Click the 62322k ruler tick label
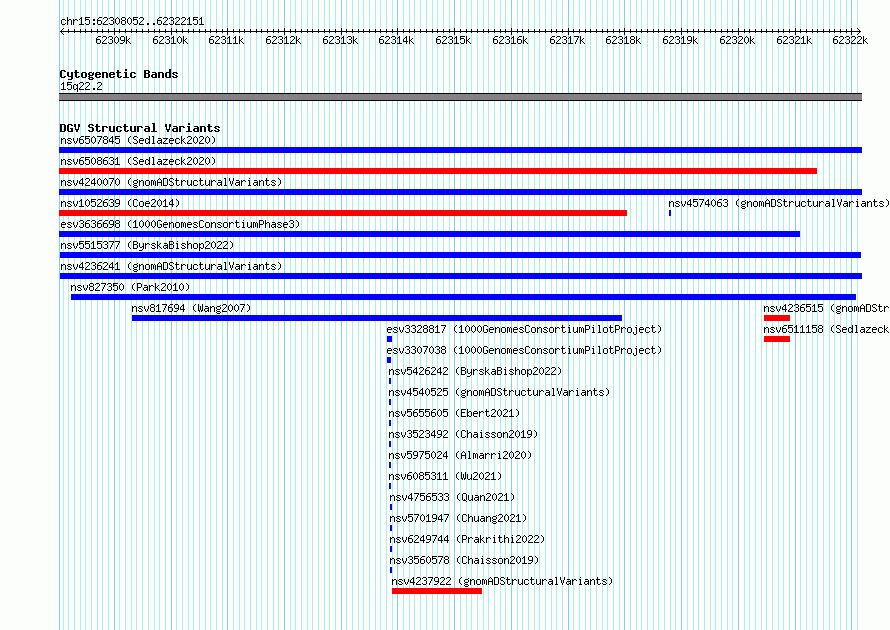The width and height of the screenshot is (890, 630). click(x=850, y=40)
